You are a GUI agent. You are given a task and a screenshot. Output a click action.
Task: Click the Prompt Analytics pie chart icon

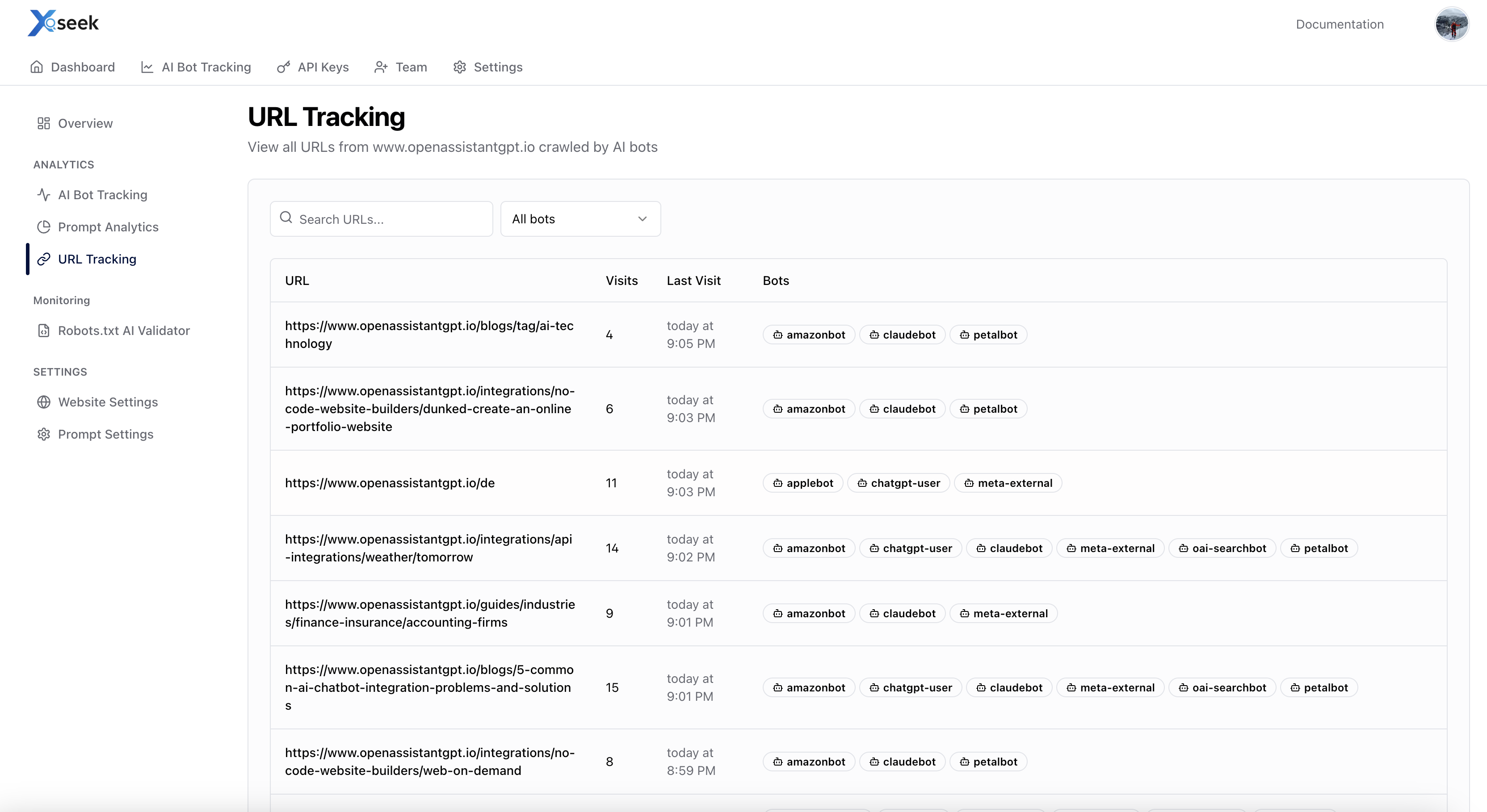44,227
